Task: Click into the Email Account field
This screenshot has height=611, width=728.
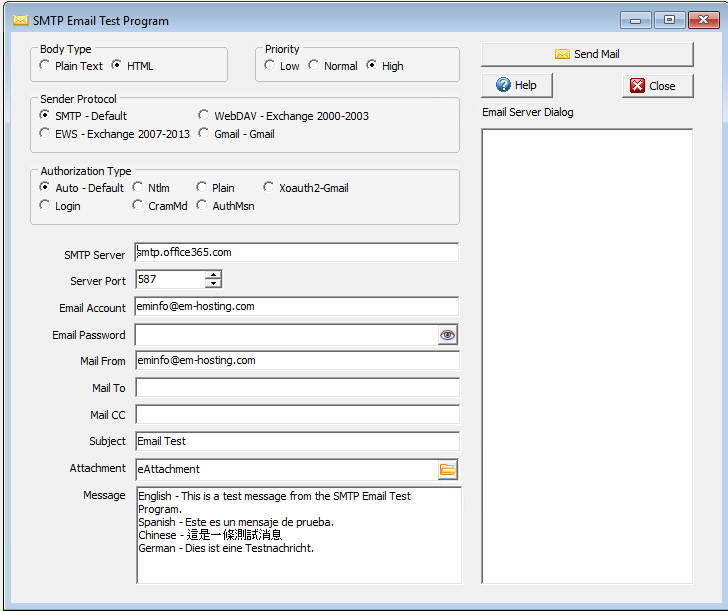Action: [297, 306]
